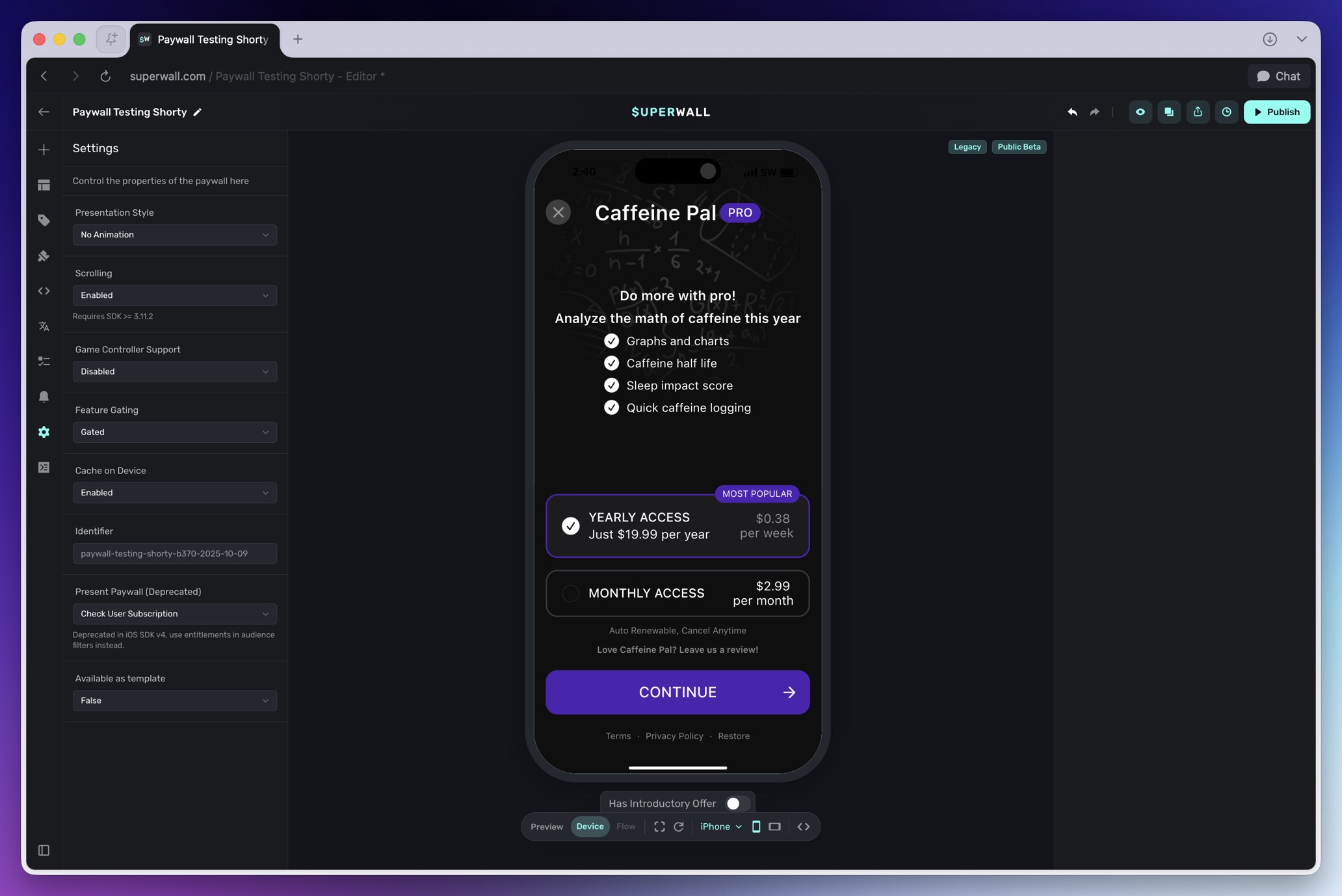1342x896 pixels.
Task: Click the pinned tab icon in tab bar
Action: (111, 39)
